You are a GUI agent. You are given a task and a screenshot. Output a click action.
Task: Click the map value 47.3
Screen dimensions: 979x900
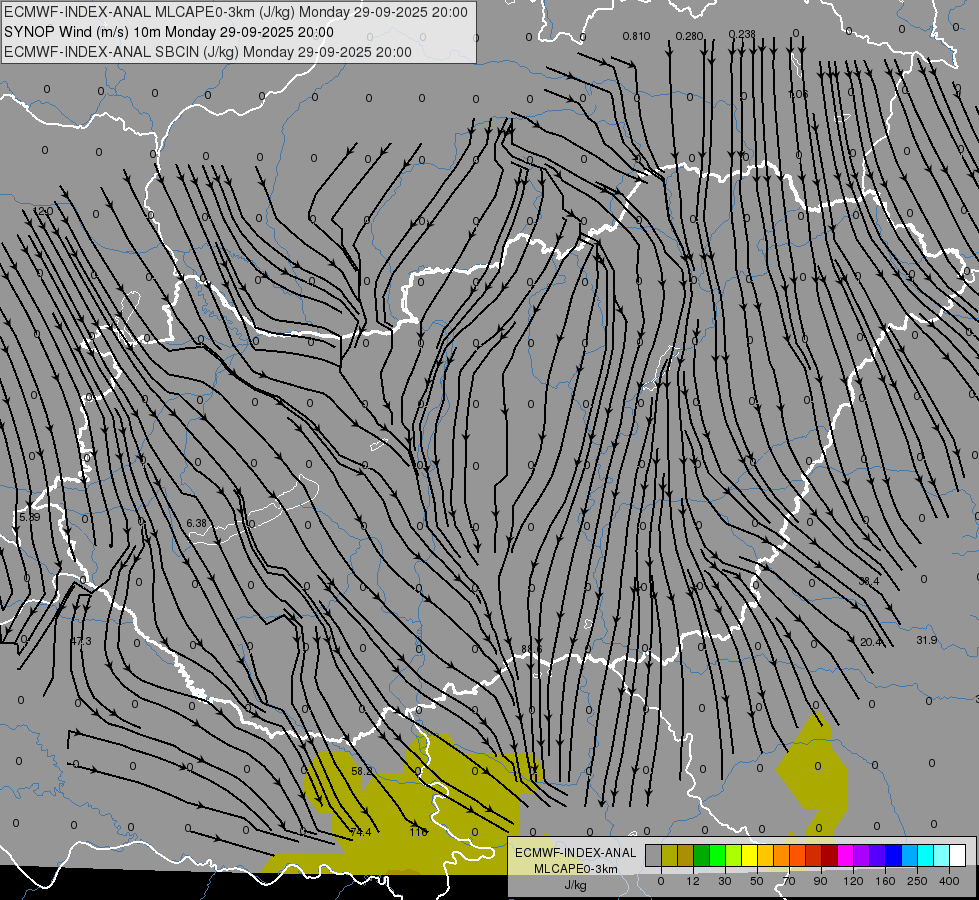(x=81, y=641)
